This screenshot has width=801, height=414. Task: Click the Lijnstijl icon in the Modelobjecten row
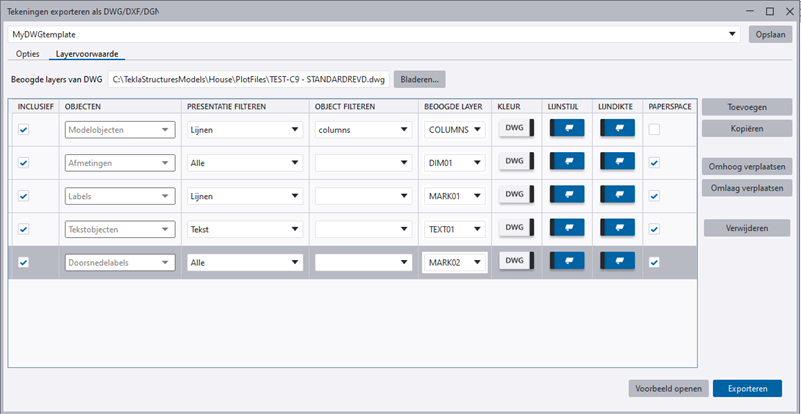(568, 128)
